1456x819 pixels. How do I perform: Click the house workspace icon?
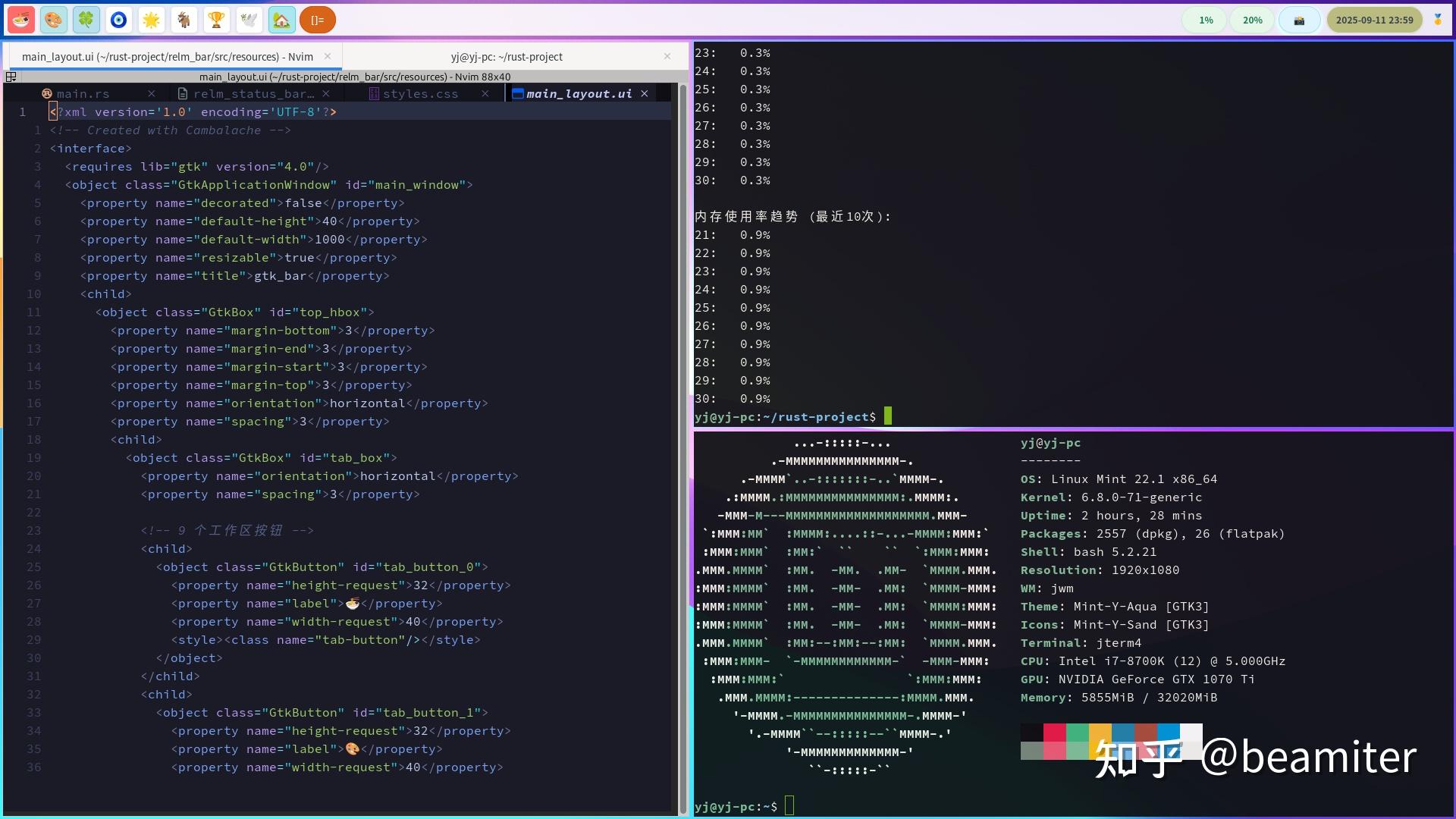point(281,20)
